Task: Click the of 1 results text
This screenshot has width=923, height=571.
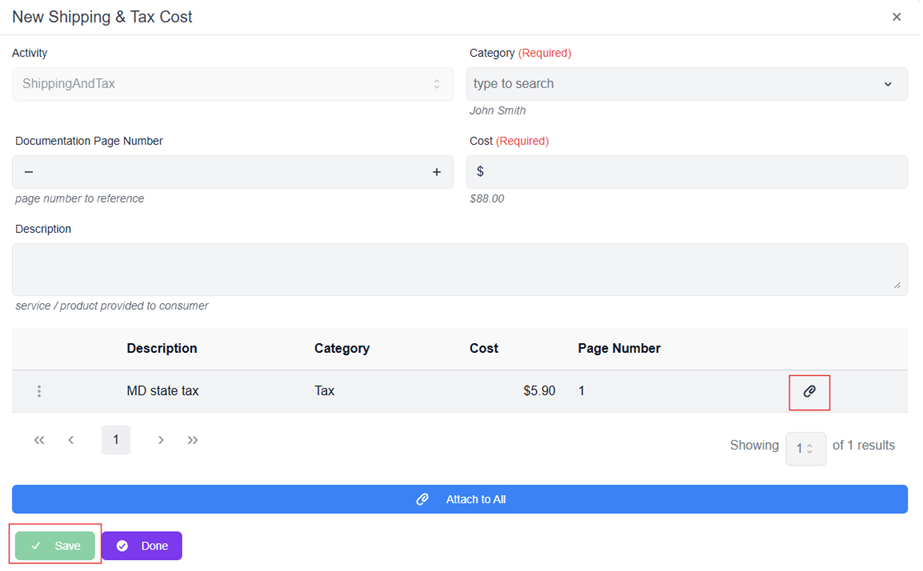Action: click(864, 445)
